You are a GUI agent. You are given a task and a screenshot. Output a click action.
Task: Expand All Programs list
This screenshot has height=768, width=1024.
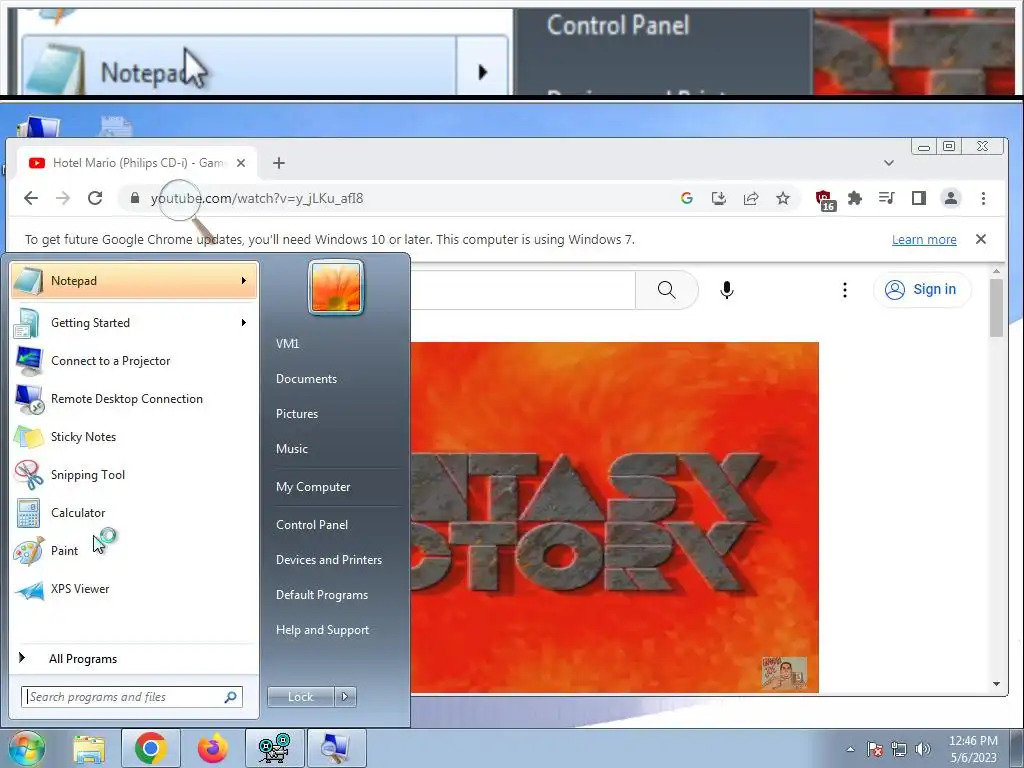pyautogui.click(x=83, y=659)
